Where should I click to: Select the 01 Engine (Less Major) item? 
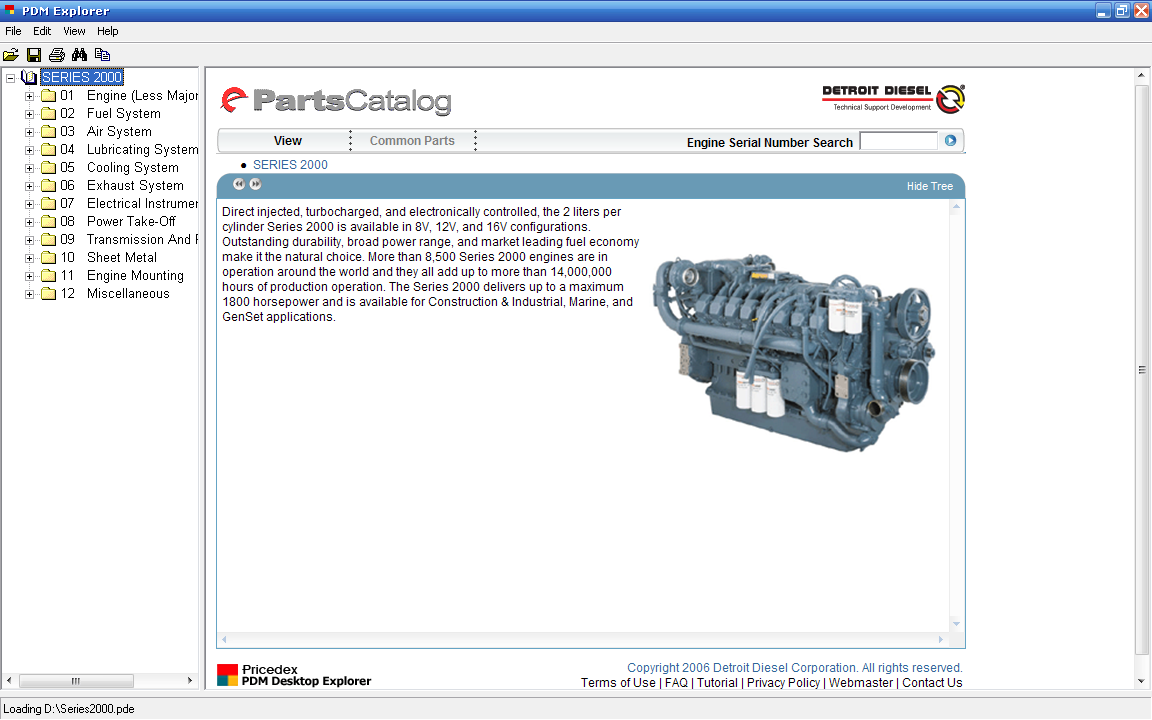pyautogui.click(x=129, y=96)
